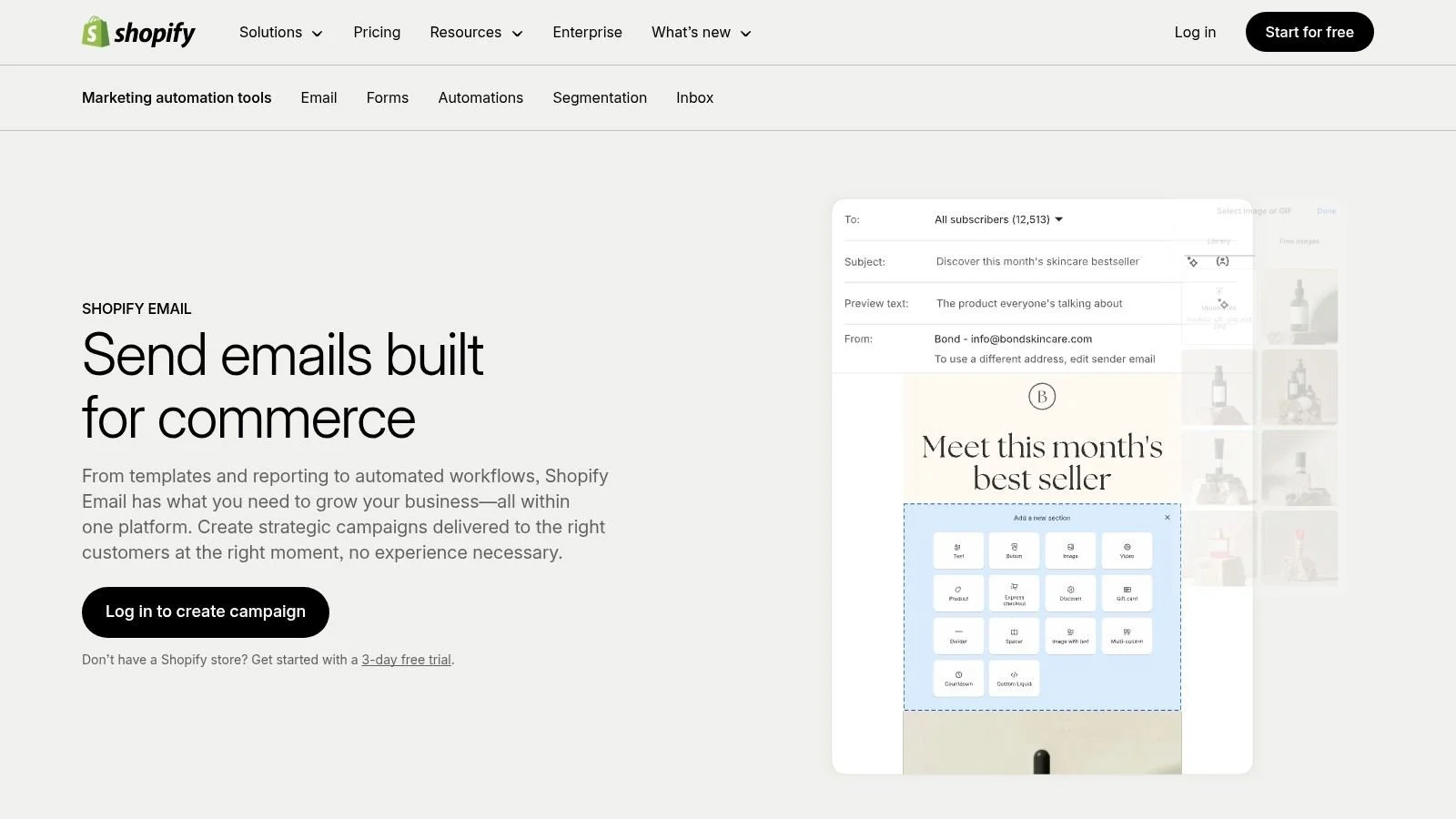Close the Add a new section panel

coord(1168,518)
